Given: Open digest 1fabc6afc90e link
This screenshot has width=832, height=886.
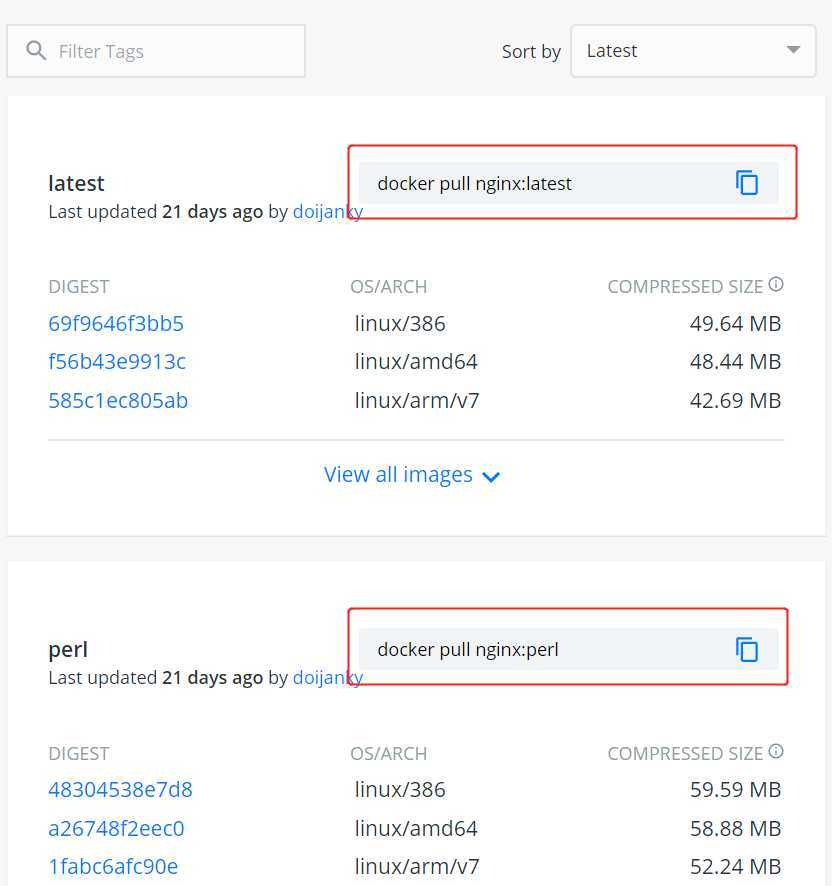Looking at the screenshot, I should [113, 866].
